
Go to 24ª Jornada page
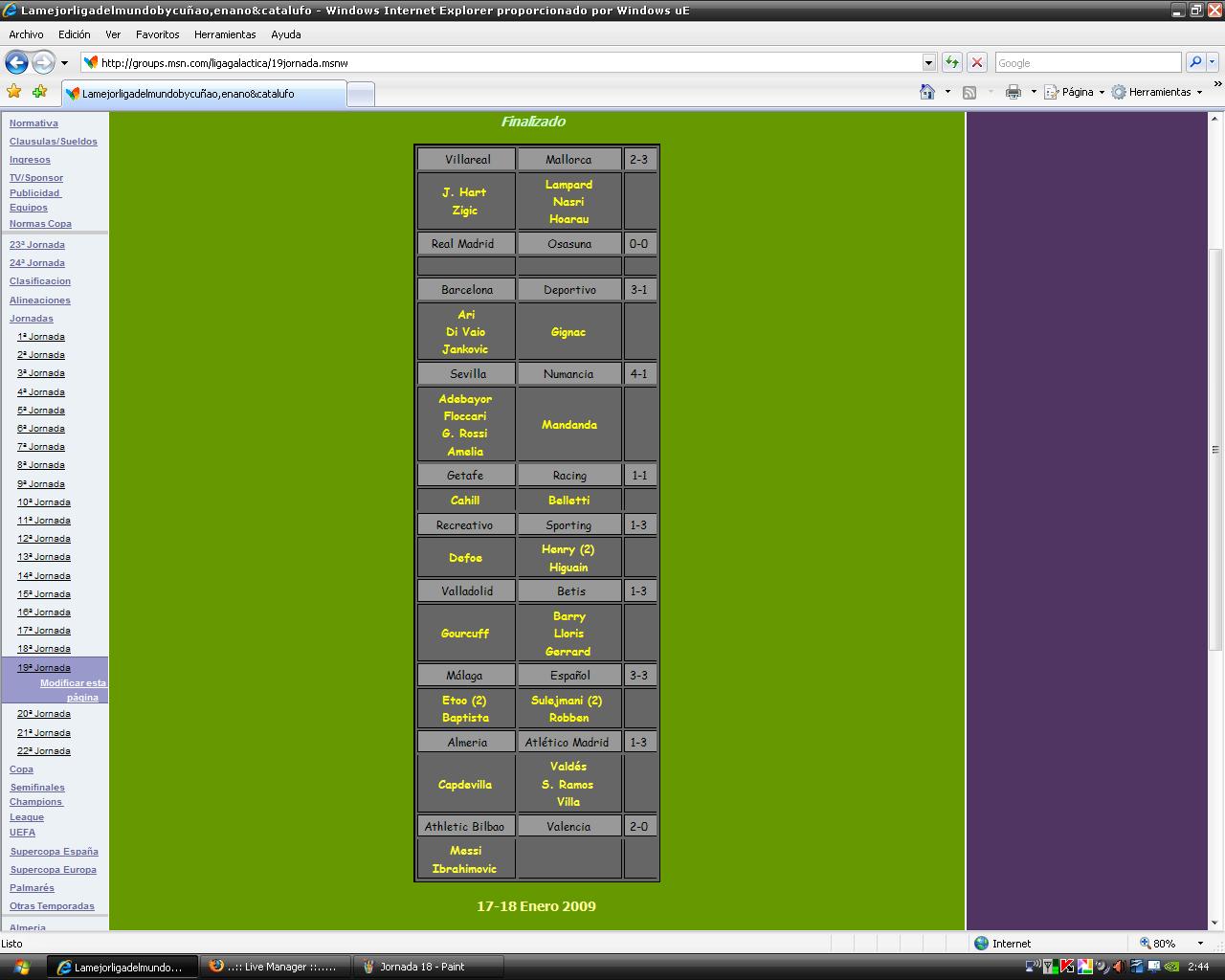coord(37,263)
